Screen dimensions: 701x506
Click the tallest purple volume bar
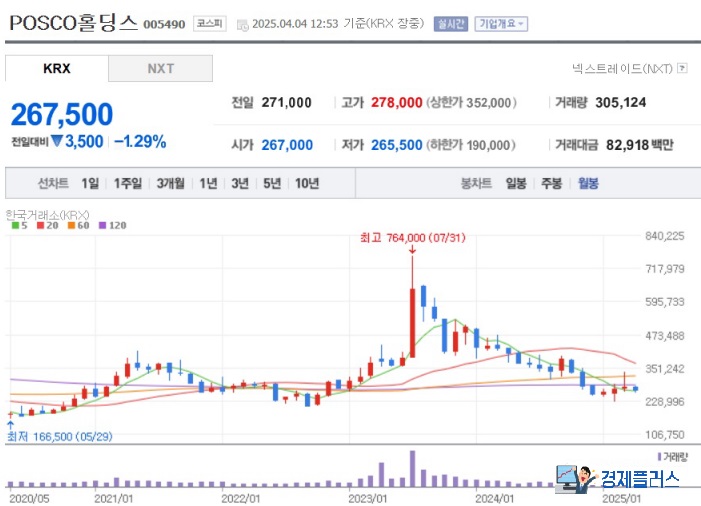click(x=412, y=468)
